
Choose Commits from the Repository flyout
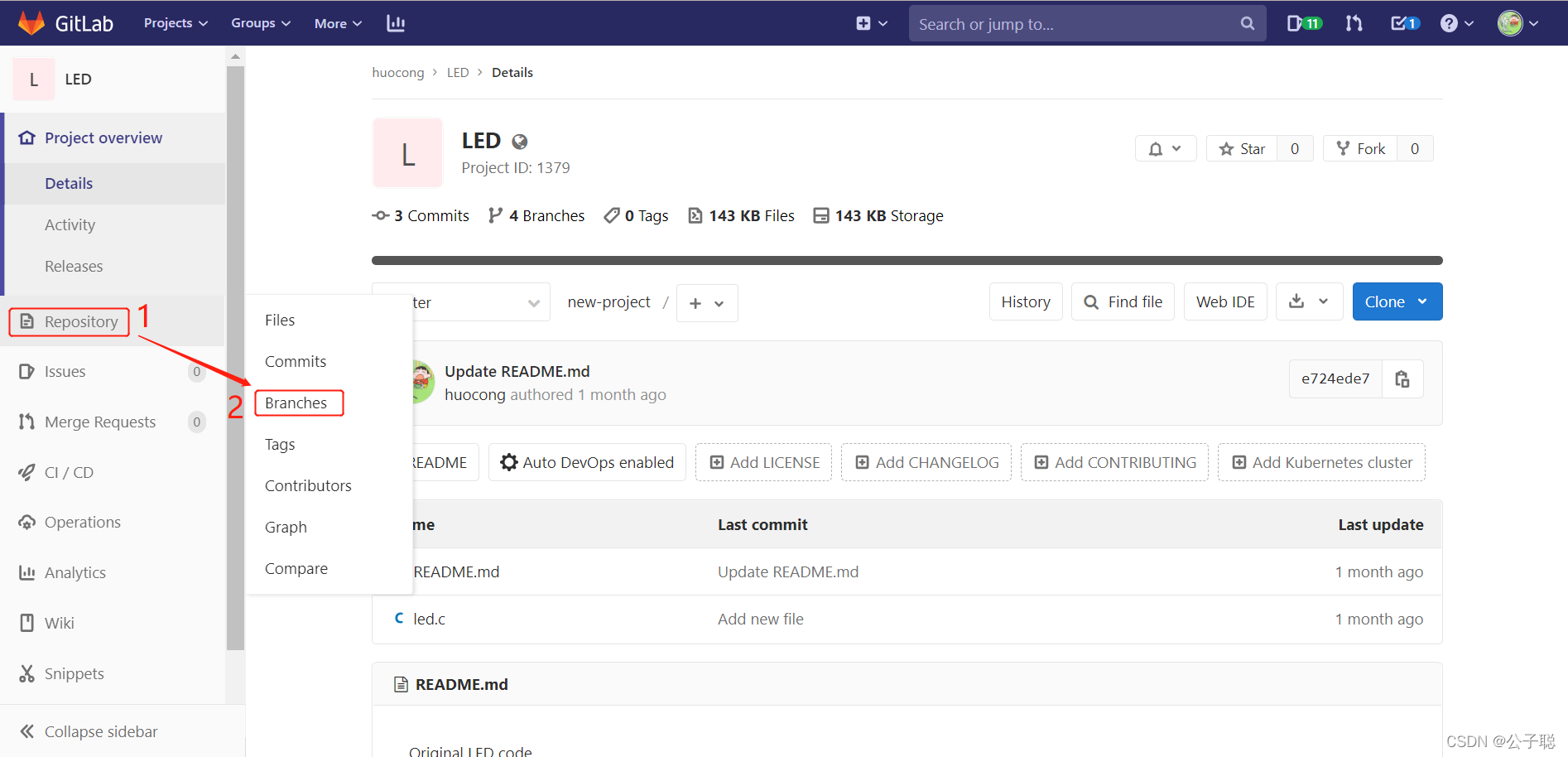(x=296, y=361)
